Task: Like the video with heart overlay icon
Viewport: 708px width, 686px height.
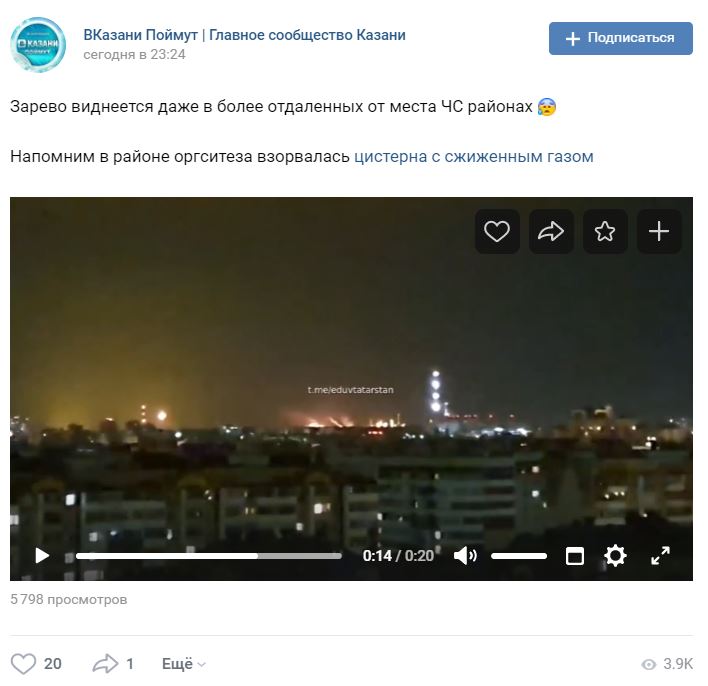Action: (x=497, y=231)
